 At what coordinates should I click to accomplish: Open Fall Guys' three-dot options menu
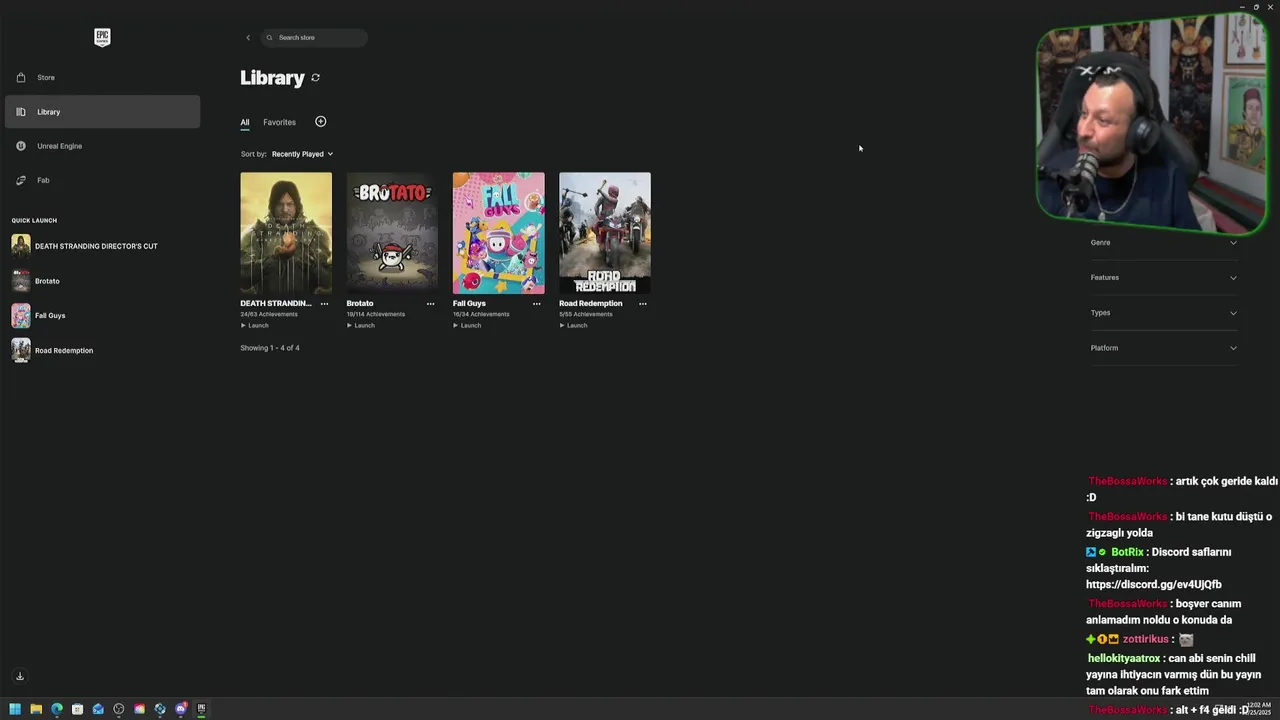536,304
